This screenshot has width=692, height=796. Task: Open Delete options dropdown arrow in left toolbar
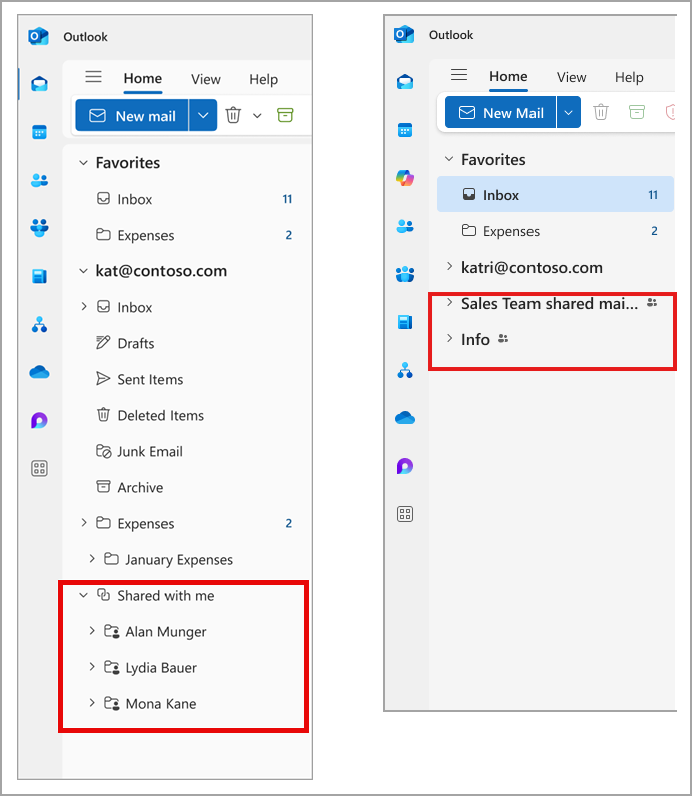(x=257, y=116)
